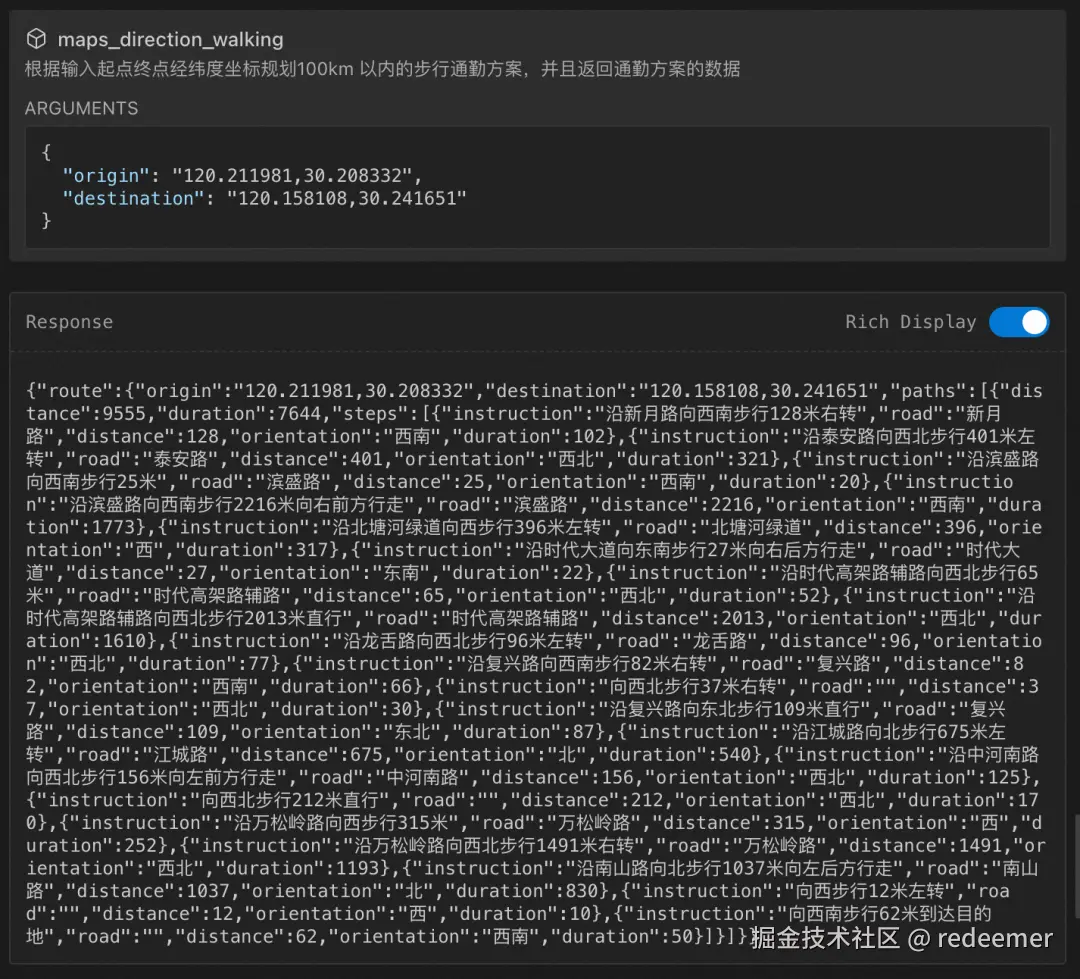This screenshot has width=1080, height=979.
Task: Select origin value "120.211981,30.208332" in arguments
Action: (292, 176)
